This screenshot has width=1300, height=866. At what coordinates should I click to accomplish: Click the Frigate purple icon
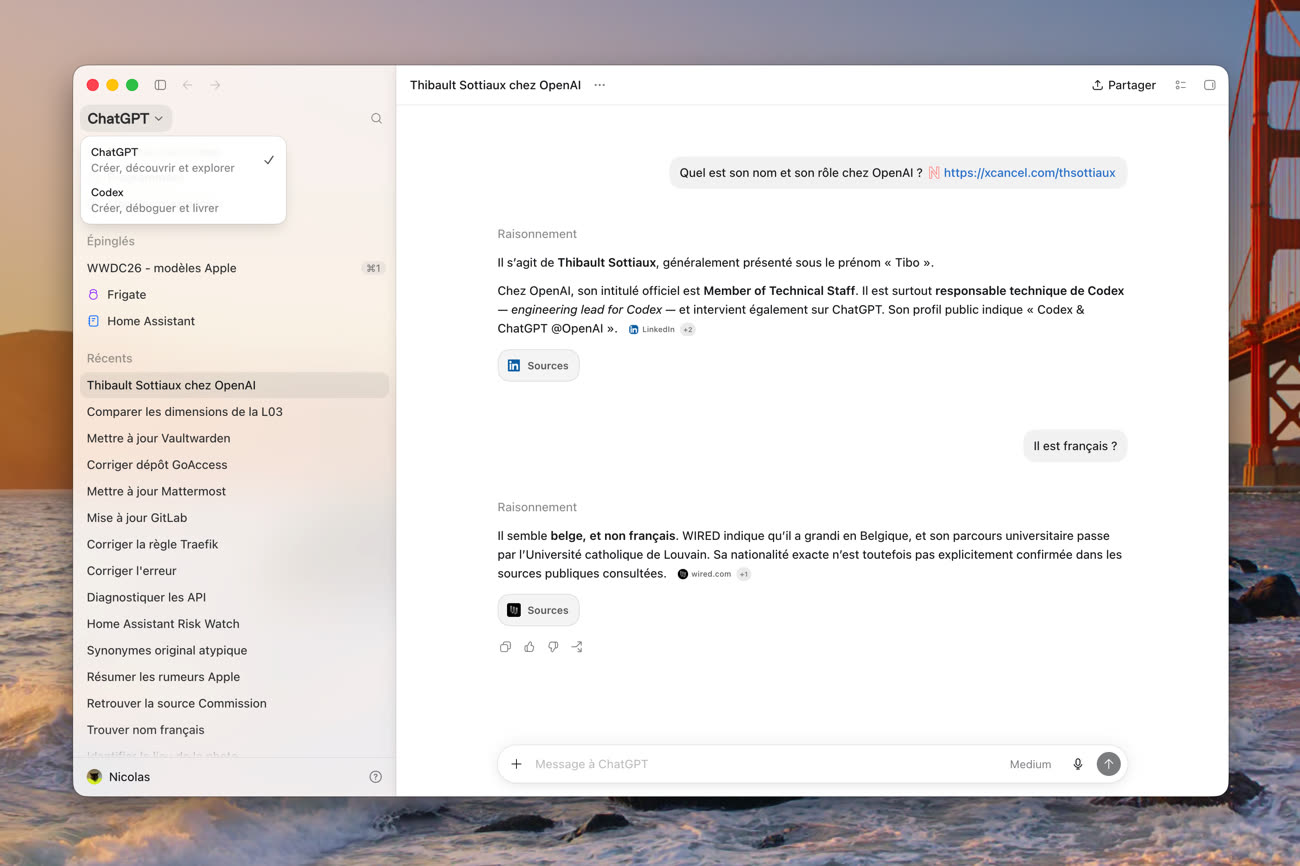tap(94, 294)
